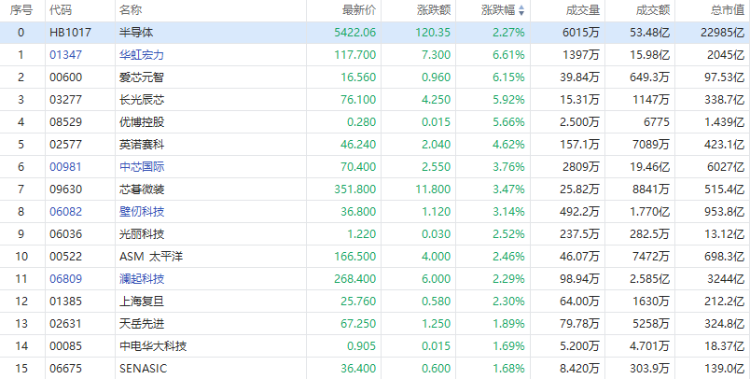Open 壁仞科技 stock link
This screenshot has height=379, width=750.
pos(142,212)
